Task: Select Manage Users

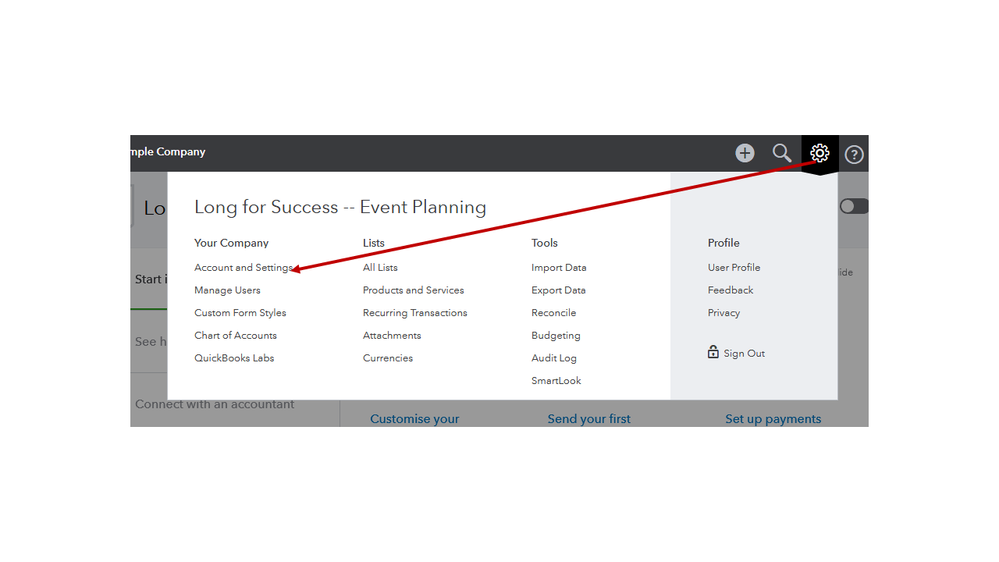Action: point(227,290)
